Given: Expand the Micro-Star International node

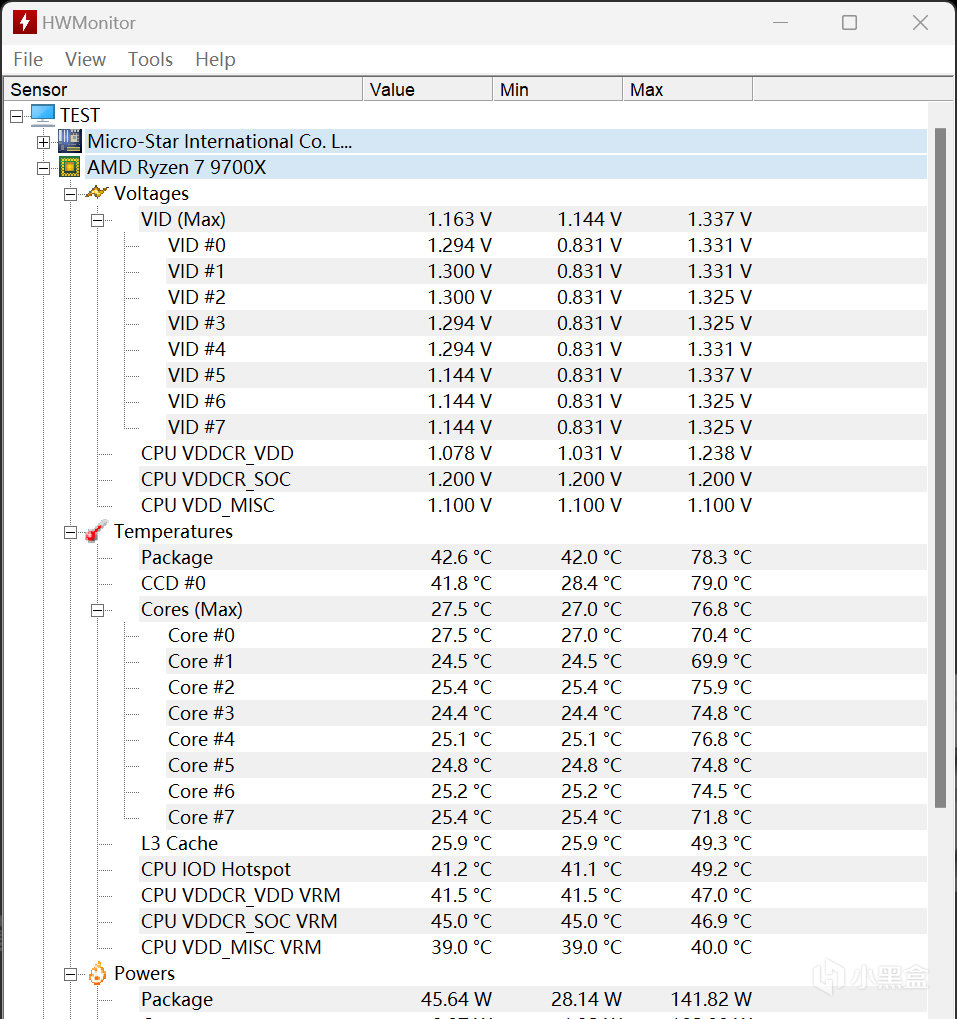Looking at the screenshot, I should [44, 142].
